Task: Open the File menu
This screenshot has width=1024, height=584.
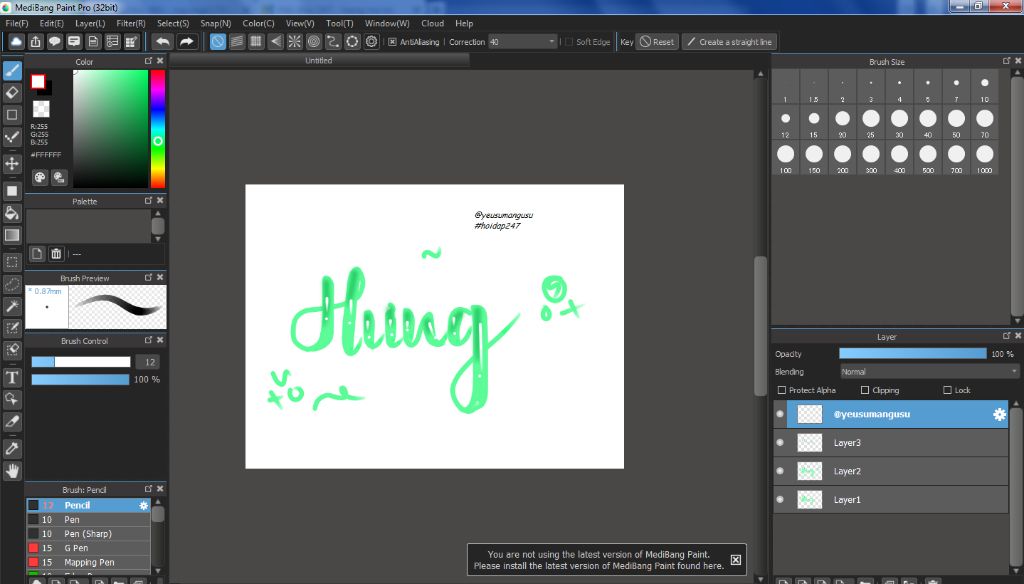Action: (17, 24)
